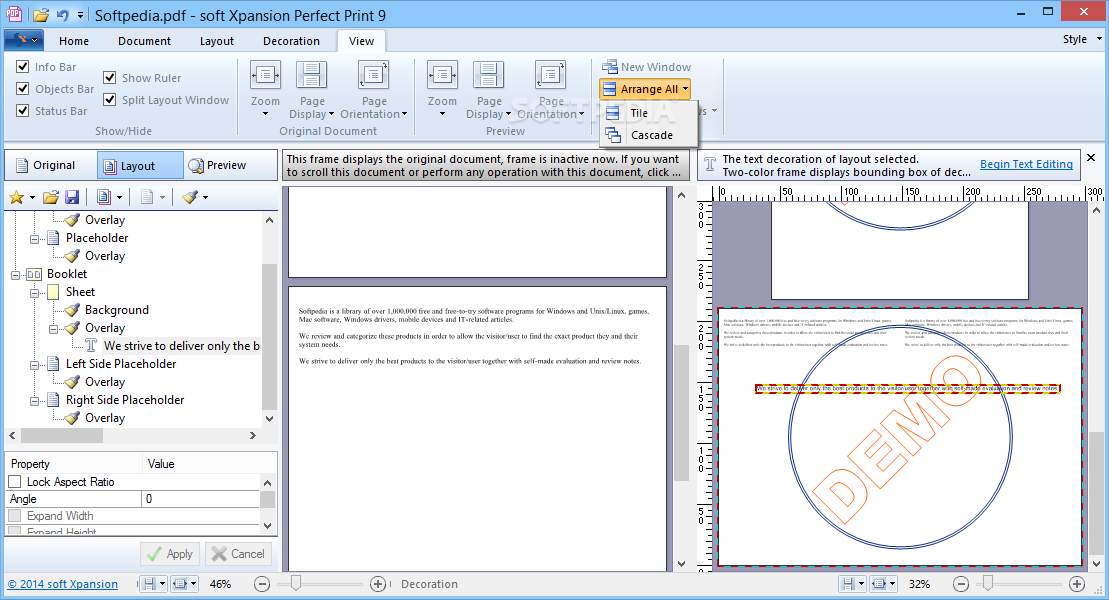Switch to the Original panel tab
1109x600 pixels.
[x=51, y=165]
